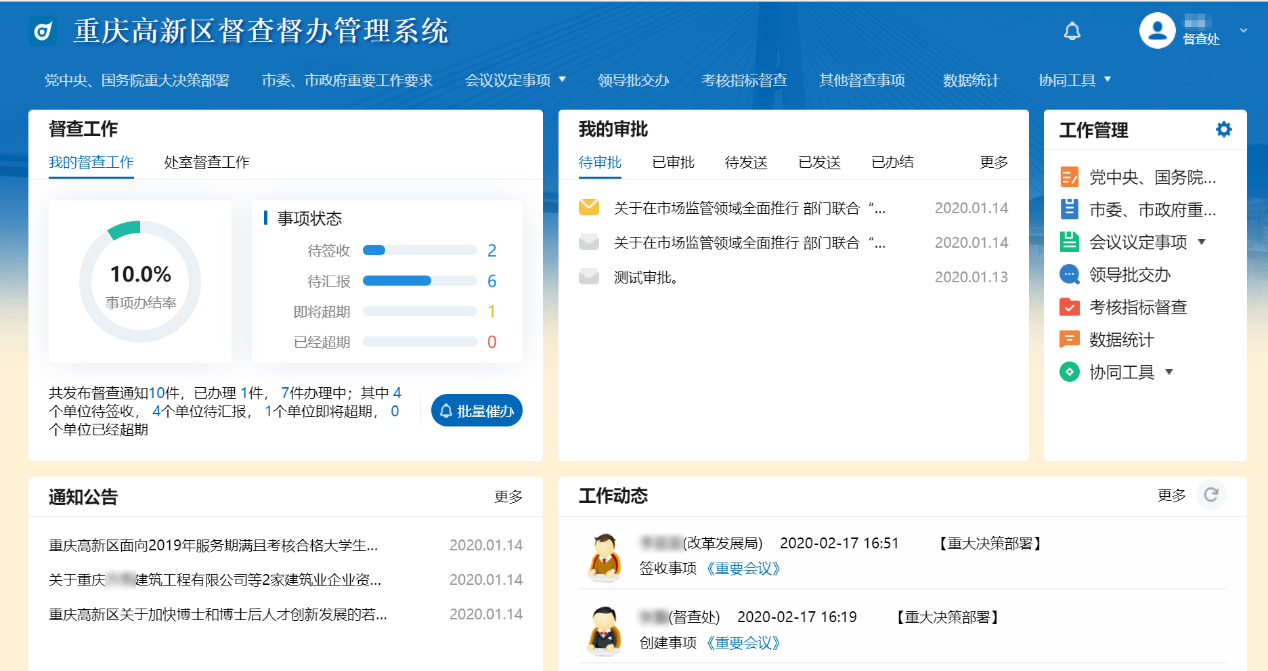Screen dimensions: 1268x671
Task: Open 工作管理 settings gear
Action: [1224, 129]
